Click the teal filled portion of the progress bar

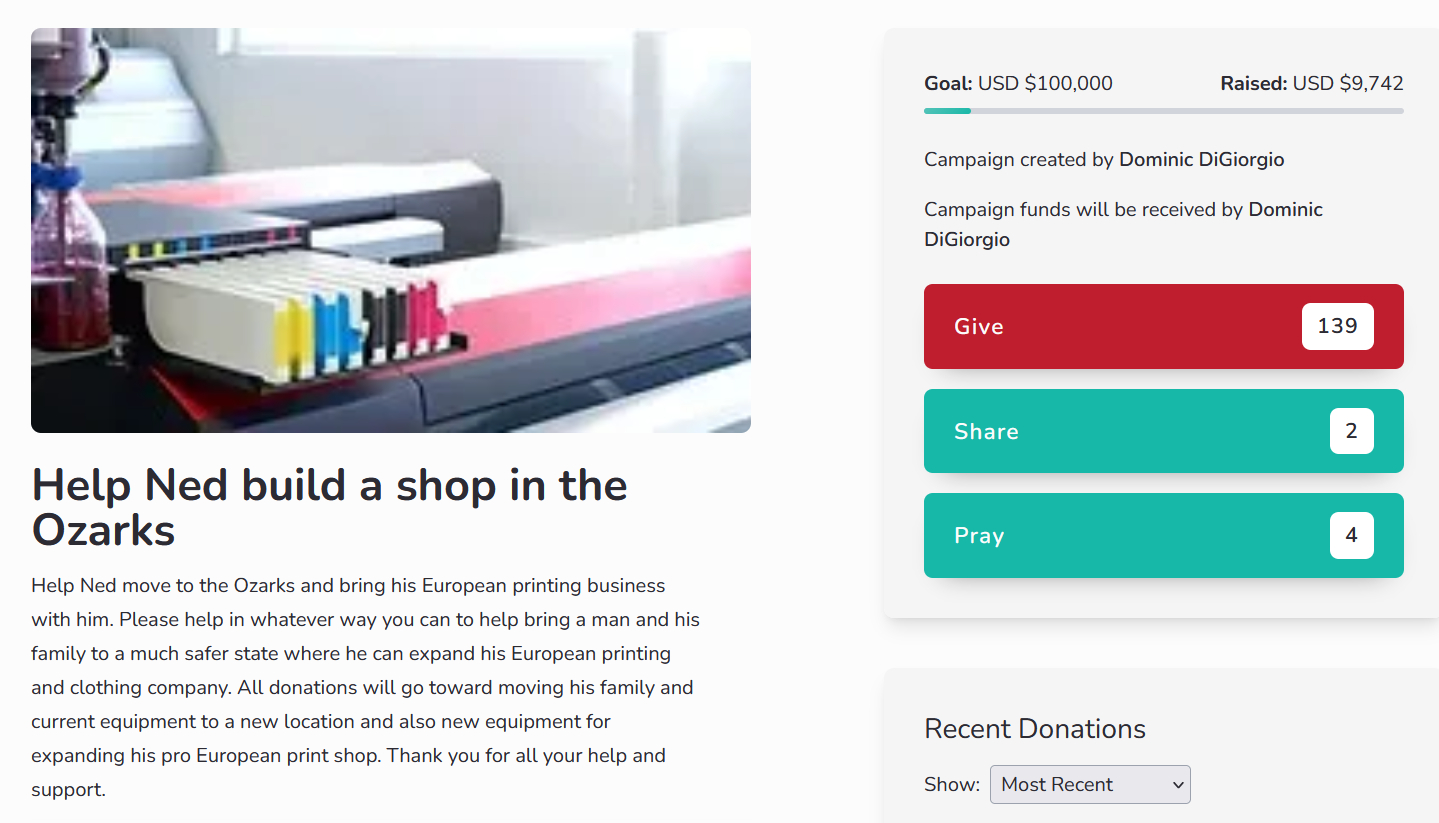coord(947,111)
